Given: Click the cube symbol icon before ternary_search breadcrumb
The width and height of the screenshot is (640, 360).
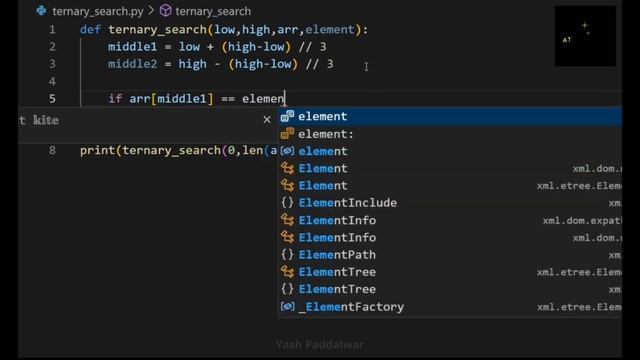Looking at the screenshot, I should pos(165,11).
